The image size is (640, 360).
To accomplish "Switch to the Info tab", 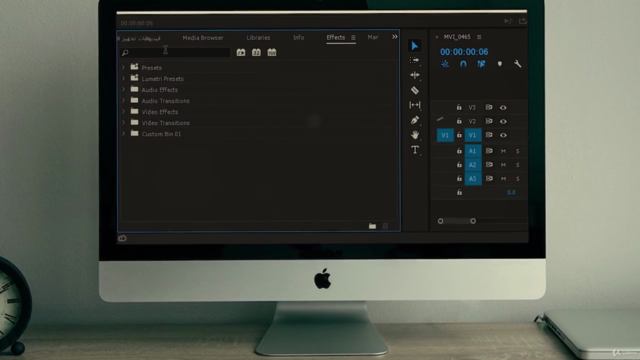I will pos(298,38).
